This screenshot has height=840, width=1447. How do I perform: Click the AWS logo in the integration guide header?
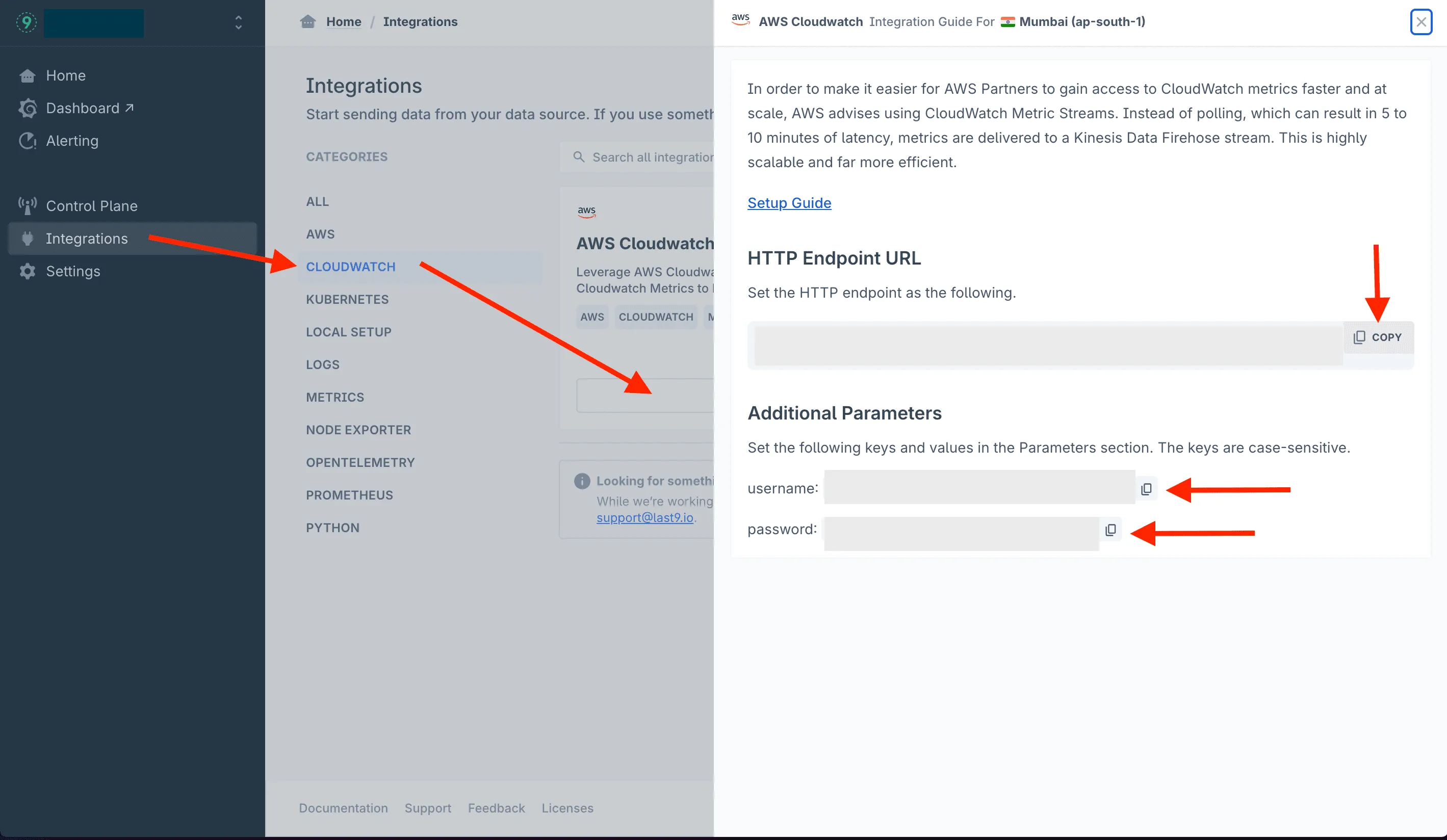741,19
